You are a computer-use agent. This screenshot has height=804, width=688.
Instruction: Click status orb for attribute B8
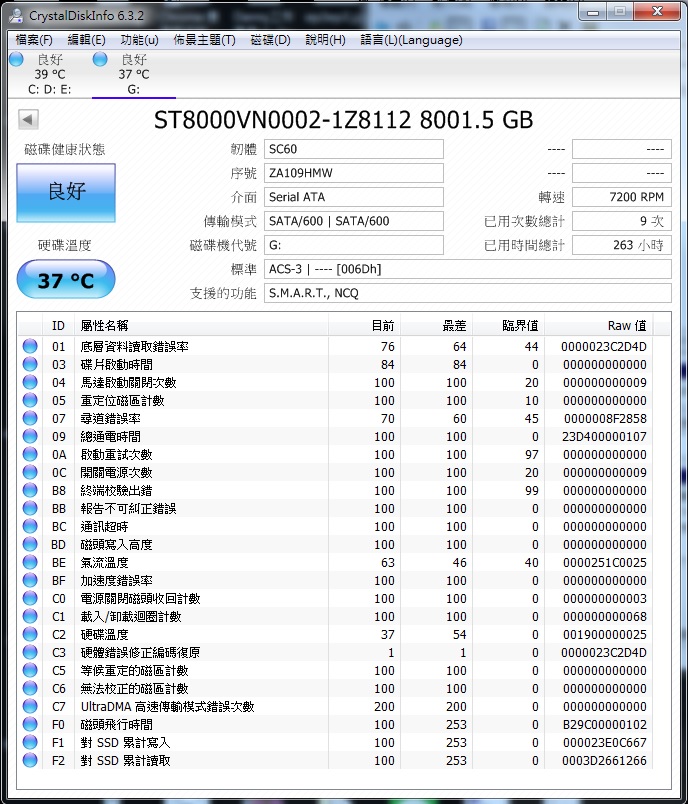point(30,490)
